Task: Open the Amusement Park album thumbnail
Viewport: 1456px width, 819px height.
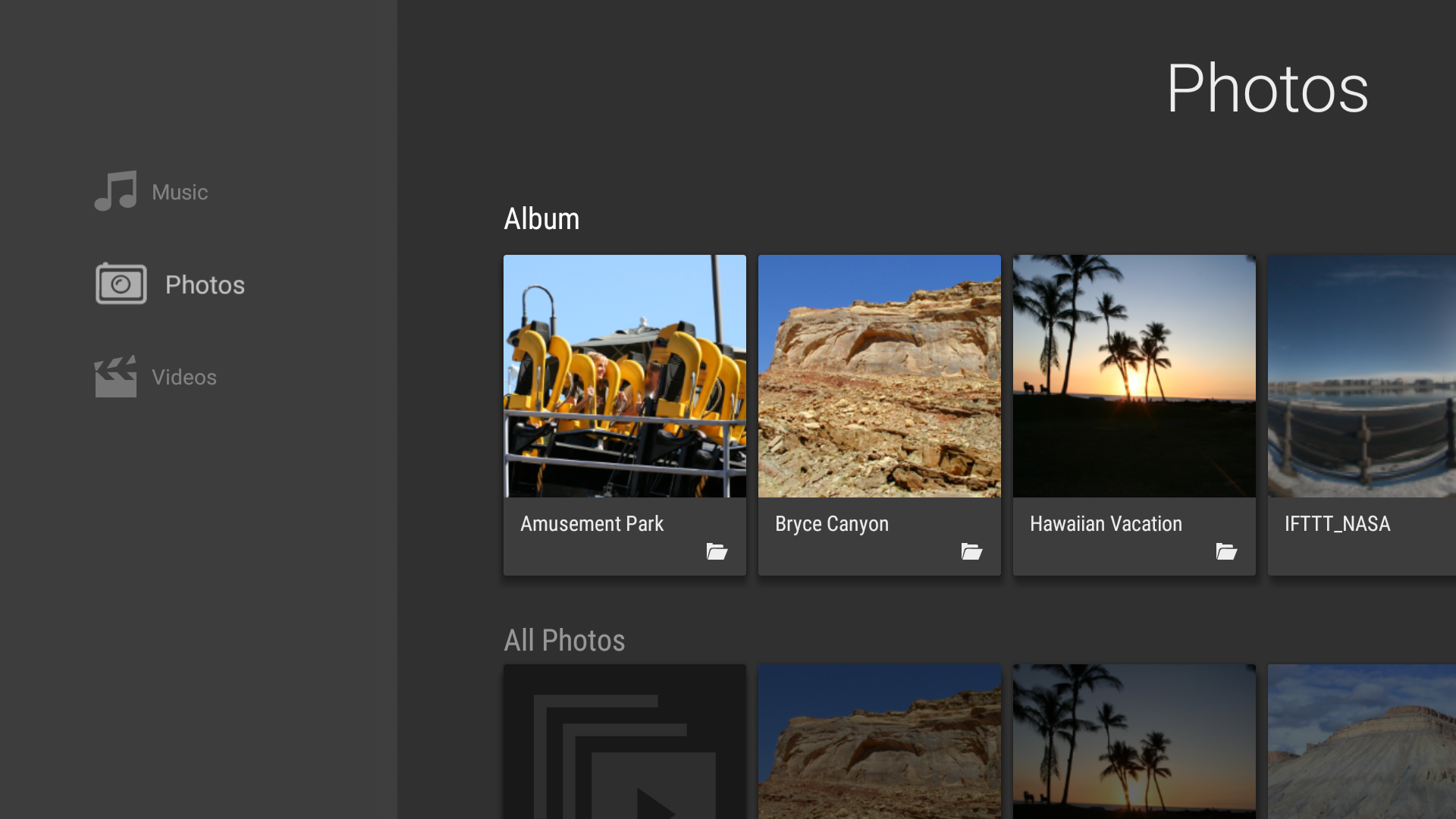Action: click(x=625, y=376)
